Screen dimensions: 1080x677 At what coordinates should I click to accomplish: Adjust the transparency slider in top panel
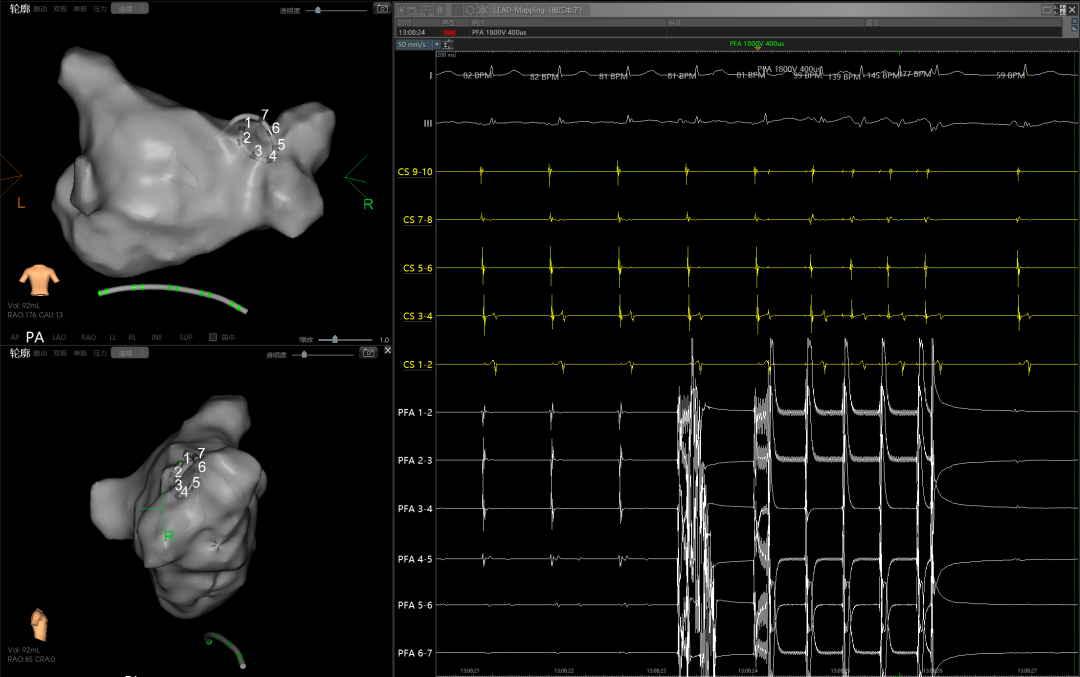(318, 9)
